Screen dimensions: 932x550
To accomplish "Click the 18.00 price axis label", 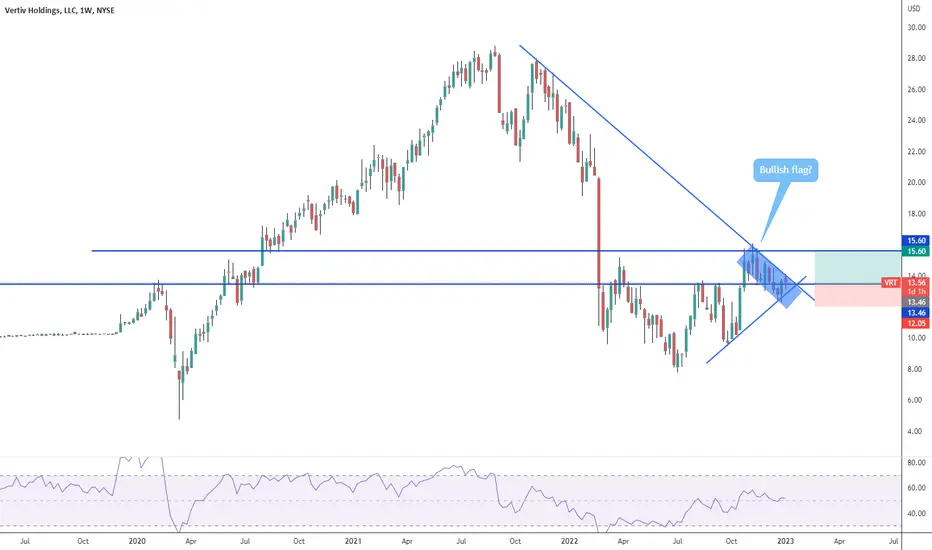I will point(916,213).
